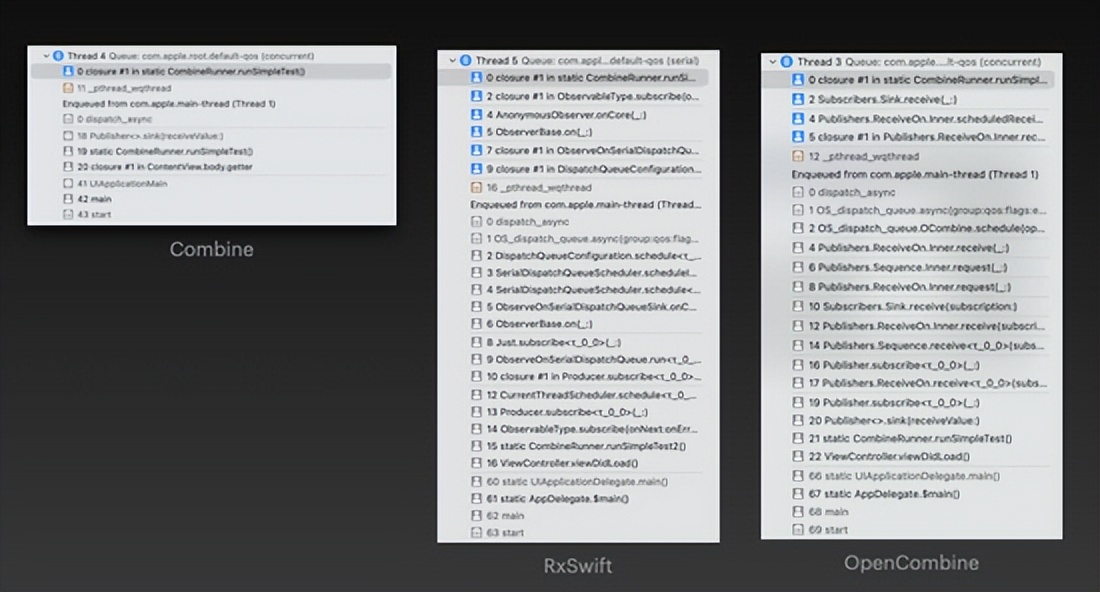Select the '62 main' stack frame
Viewport: 1100px width, 592px height.
click(573, 516)
